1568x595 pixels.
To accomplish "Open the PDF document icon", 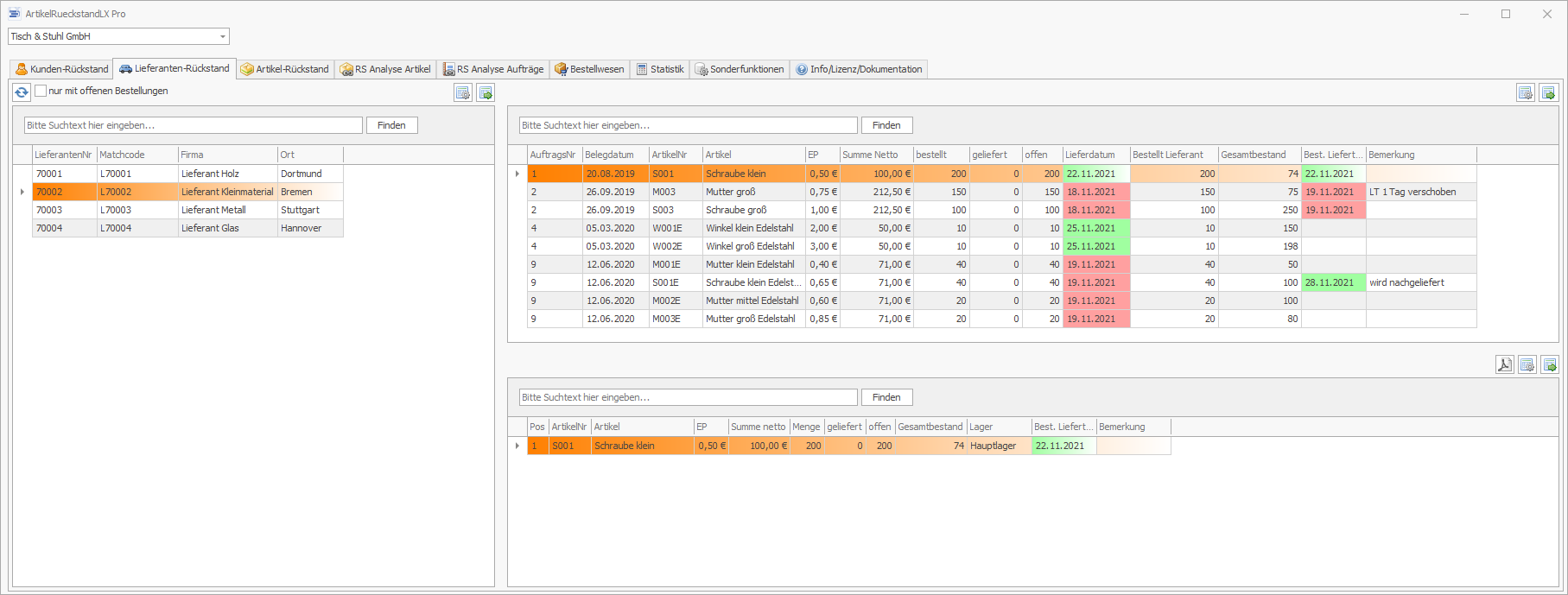I will click(1504, 364).
